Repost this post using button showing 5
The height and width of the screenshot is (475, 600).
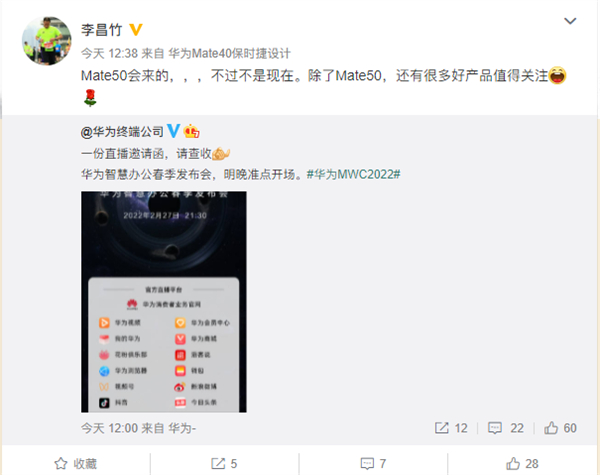click(x=224, y=464)
